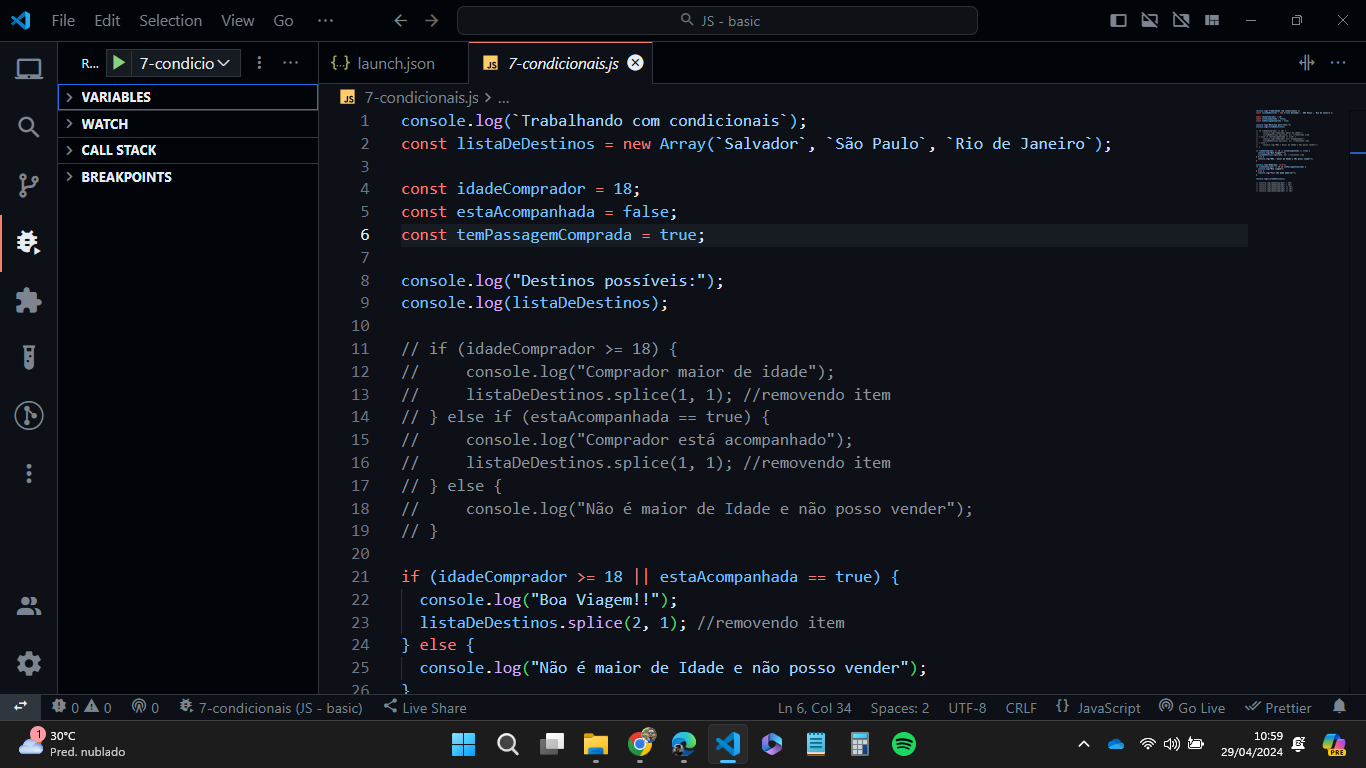The width and height of the screenshot is (1366, 768).
Task: Click 7-condicionais (JS - basic) debug status item
Action: (x=270, y=707)
